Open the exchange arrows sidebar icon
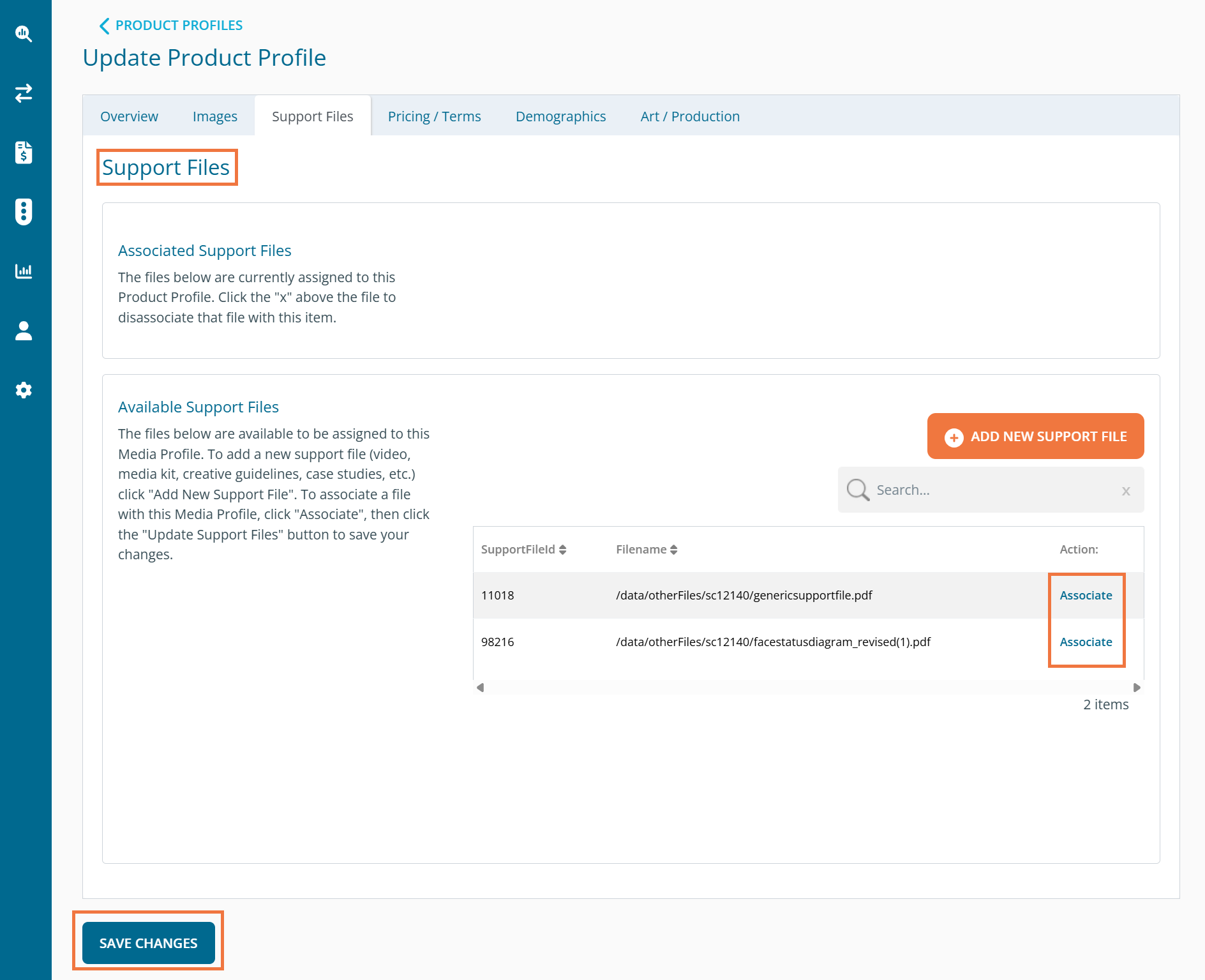The width and height of the screenshot is (1205, 980). click(x=24, y=93)
